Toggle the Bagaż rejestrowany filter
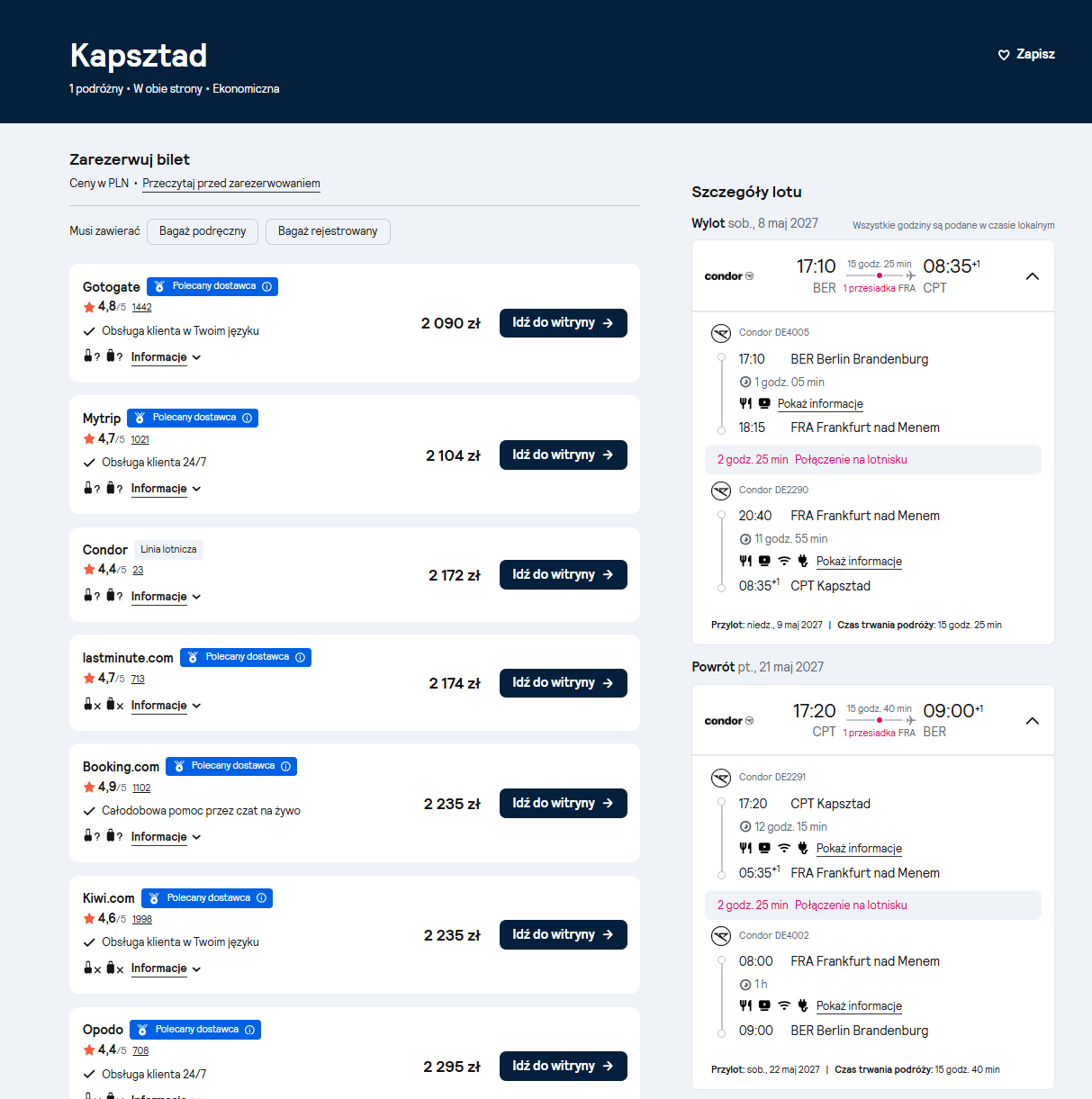Screen dimensions: 1092x1099 click(328, 231)
